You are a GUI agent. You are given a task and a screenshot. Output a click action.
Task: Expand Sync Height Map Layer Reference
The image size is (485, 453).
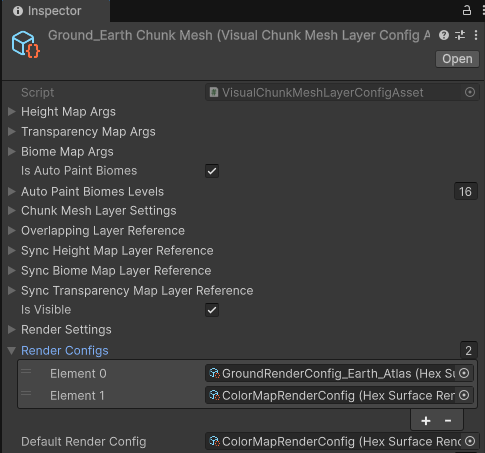[x=12, y=250]
